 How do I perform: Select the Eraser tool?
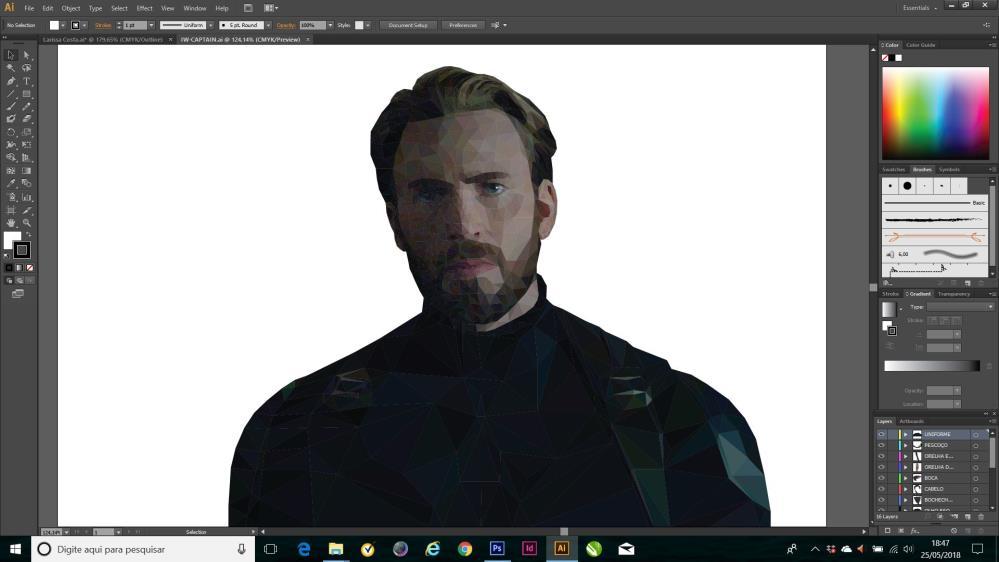coord(27,119)
